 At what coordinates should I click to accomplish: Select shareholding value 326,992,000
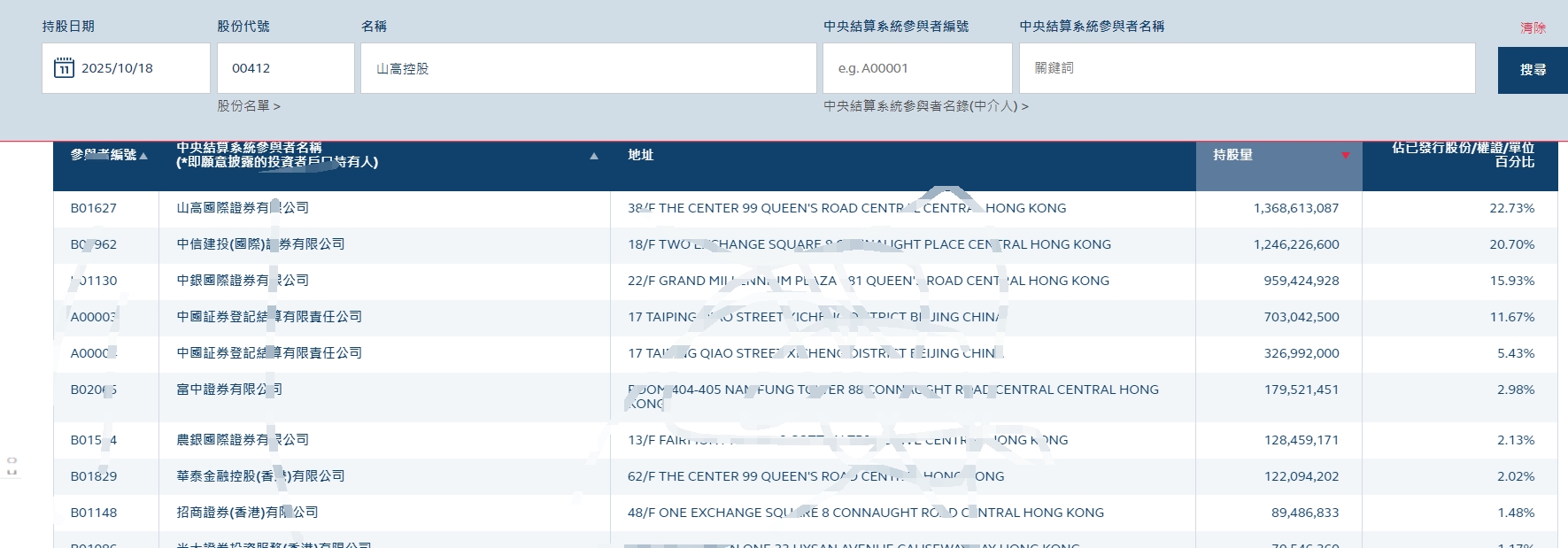click(x=1302, y=353)
